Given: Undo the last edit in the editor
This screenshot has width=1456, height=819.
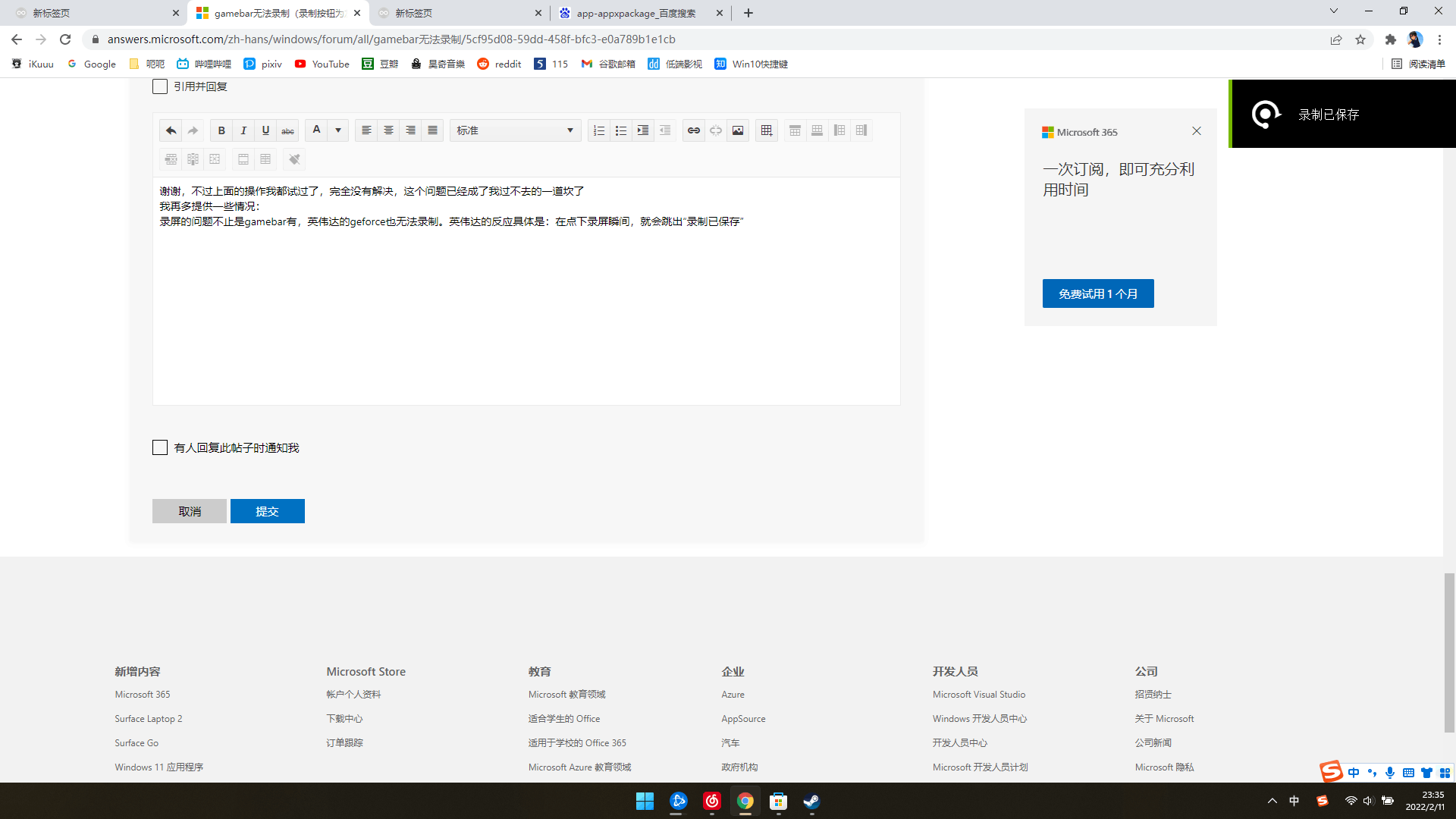Looking at the screenshot, I should coord(171,130).
